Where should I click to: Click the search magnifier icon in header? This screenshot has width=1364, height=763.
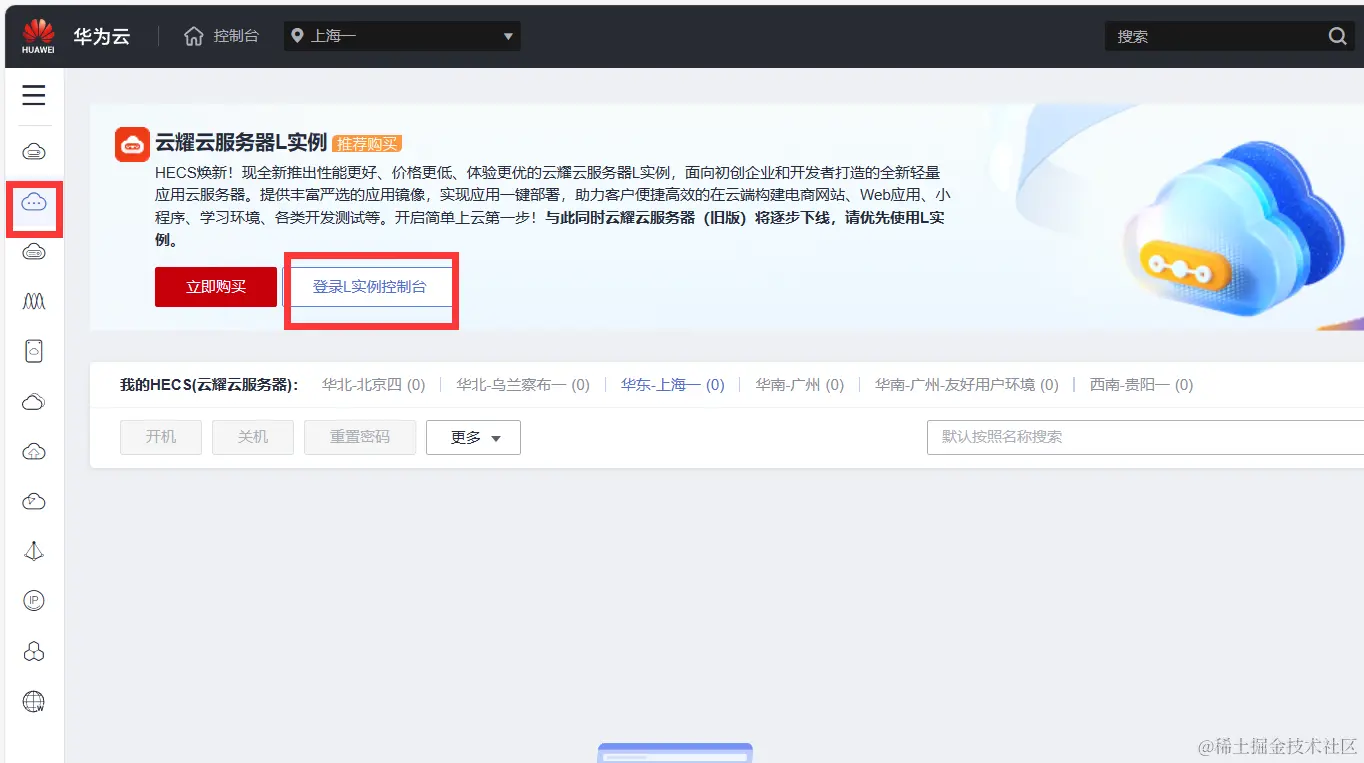tap(1338, 36)
